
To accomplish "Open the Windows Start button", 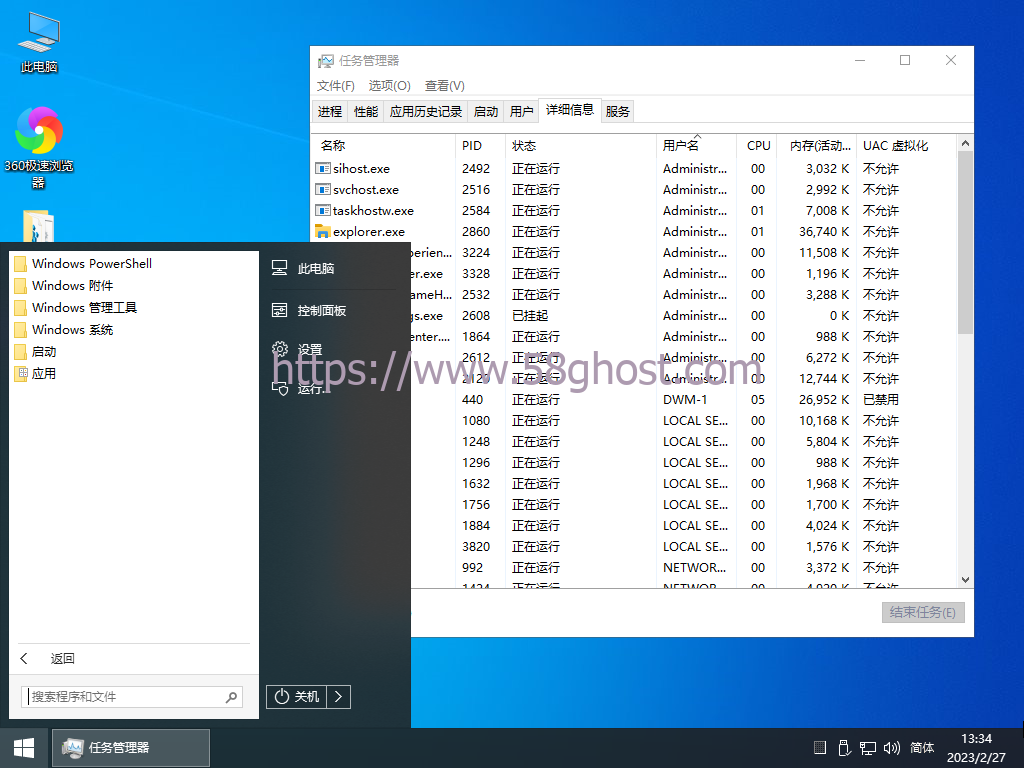I will pos(23,747).
